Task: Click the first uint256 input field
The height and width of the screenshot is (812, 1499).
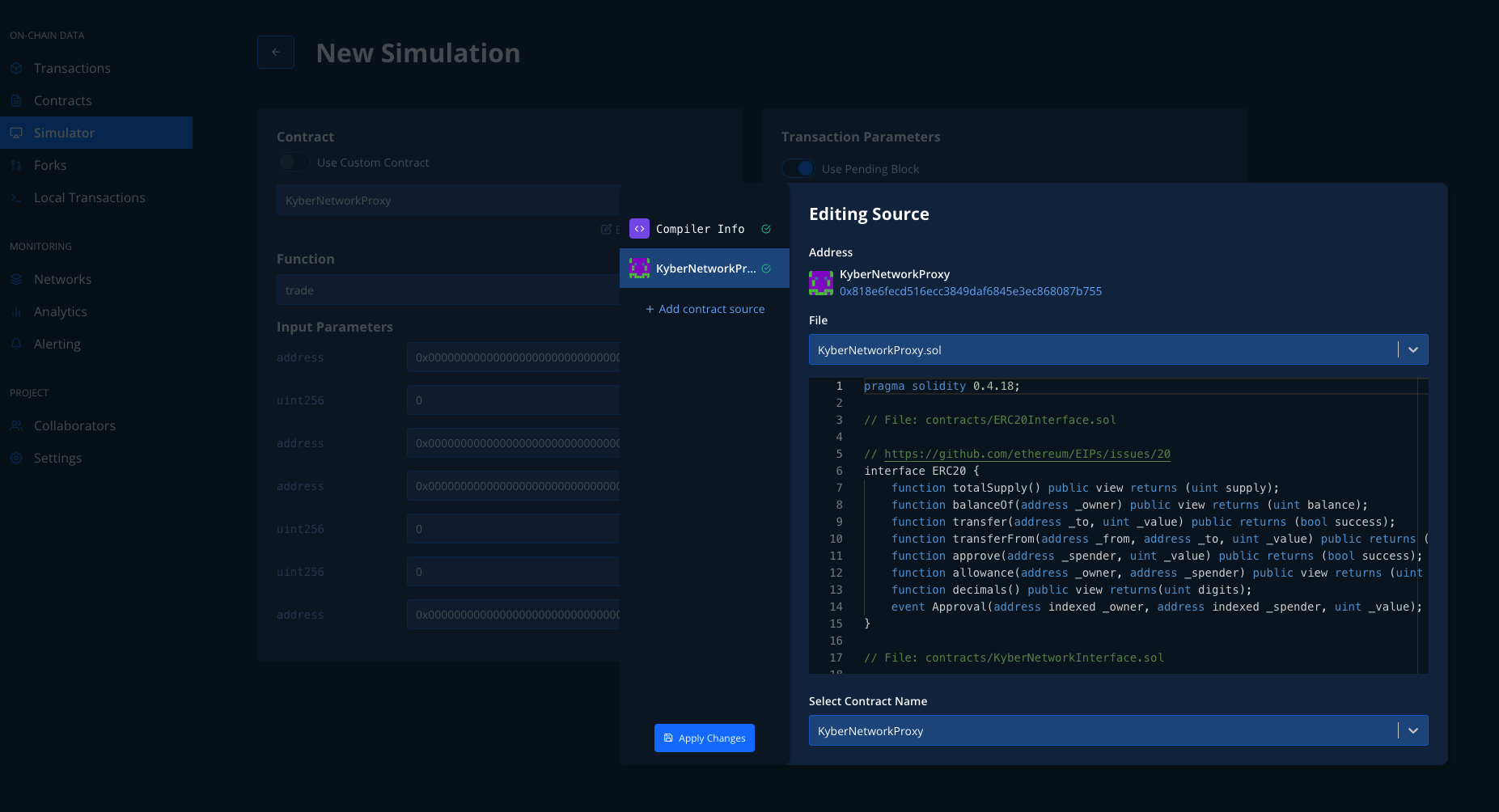Action: click(x=513, y=400)
